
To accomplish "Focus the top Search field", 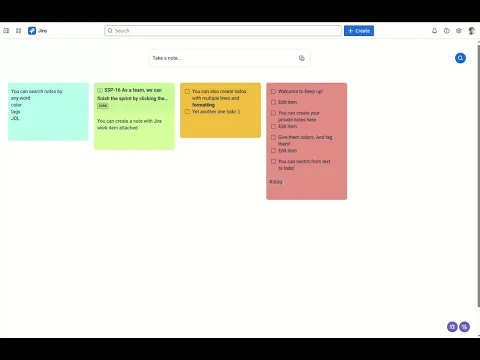I will [223, 31].
